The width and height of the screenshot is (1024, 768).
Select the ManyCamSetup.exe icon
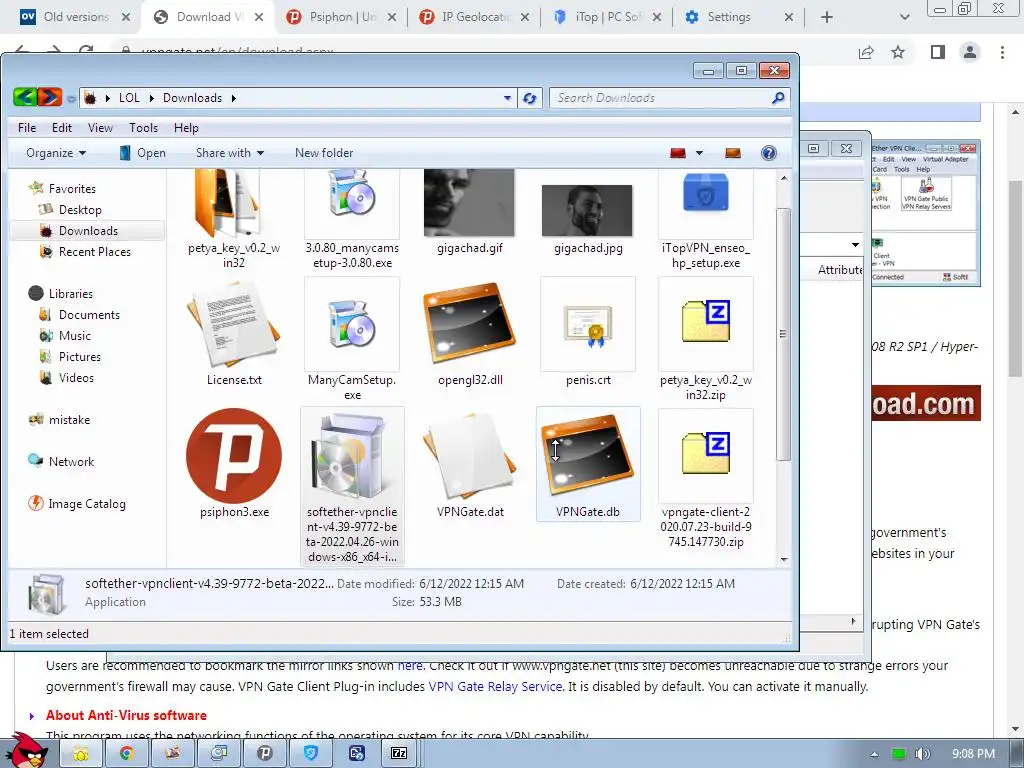pyautogui.click(x=352, y=325)
